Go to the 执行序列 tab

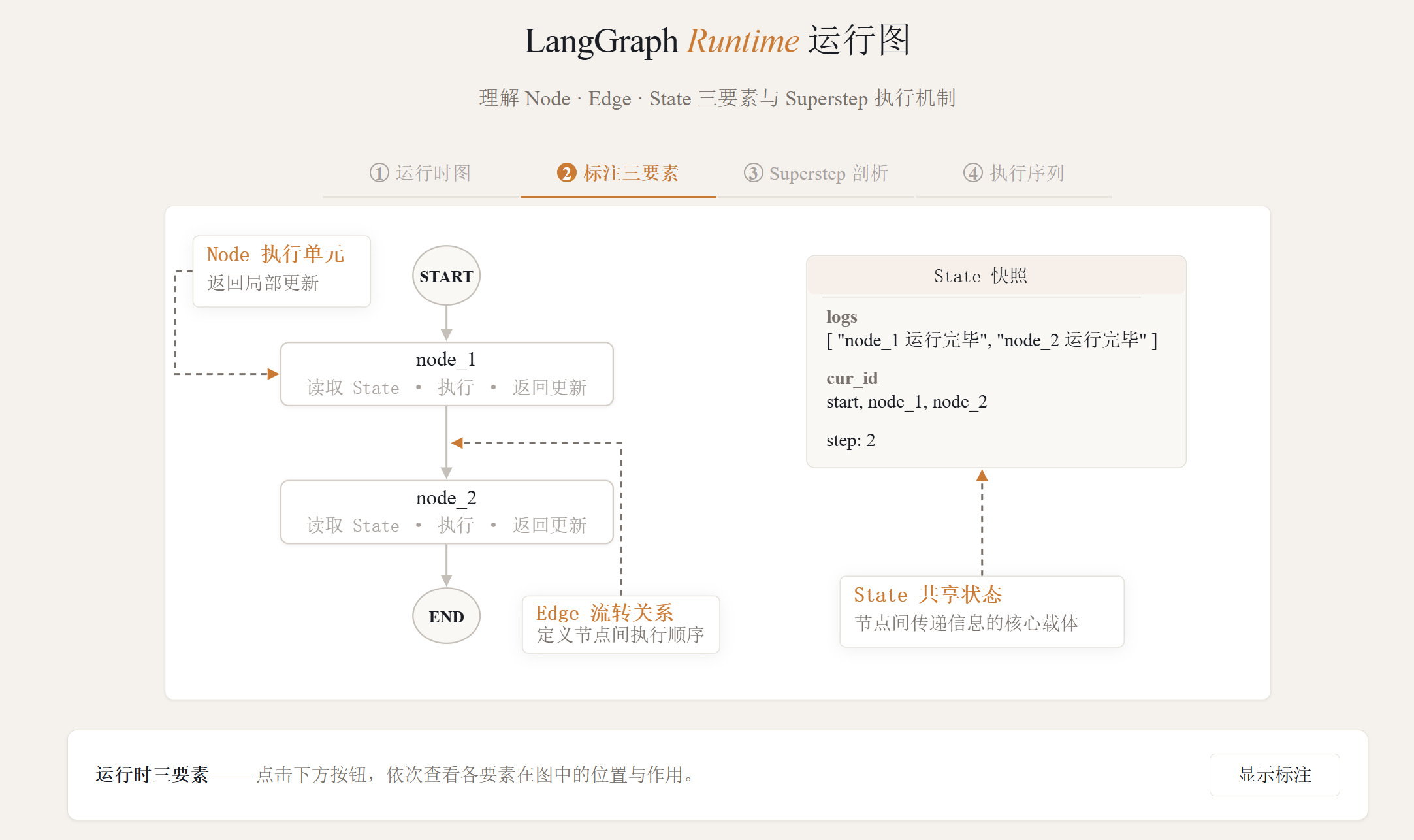tap(1014, 173)
